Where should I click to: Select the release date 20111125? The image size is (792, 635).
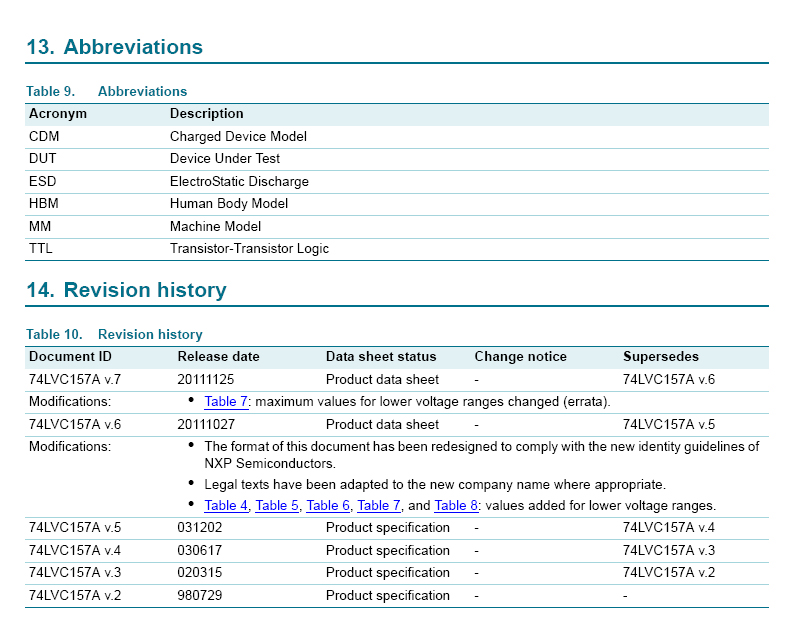pos(207,380)
